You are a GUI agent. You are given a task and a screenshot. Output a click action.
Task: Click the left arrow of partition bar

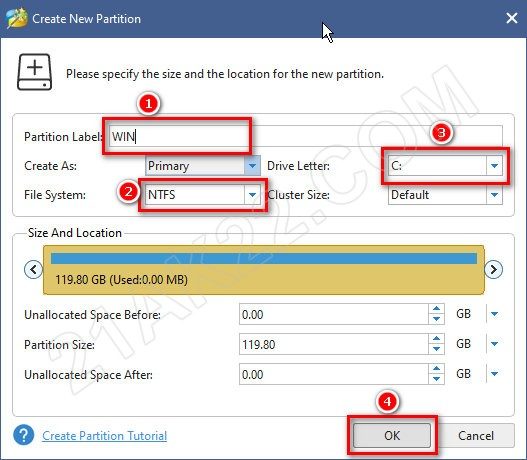pos(33,269)
